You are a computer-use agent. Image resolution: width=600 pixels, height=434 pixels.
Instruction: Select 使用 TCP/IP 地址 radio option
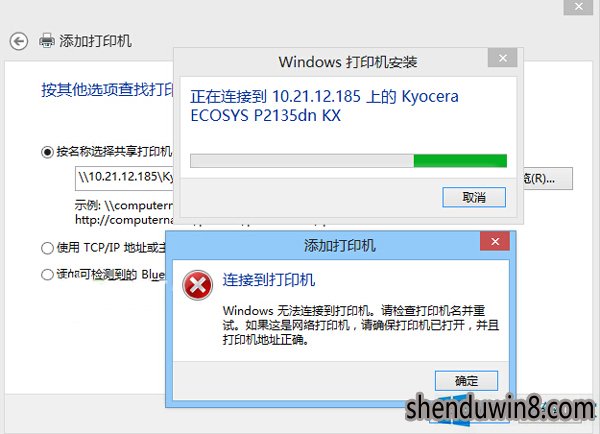(47, 248)
